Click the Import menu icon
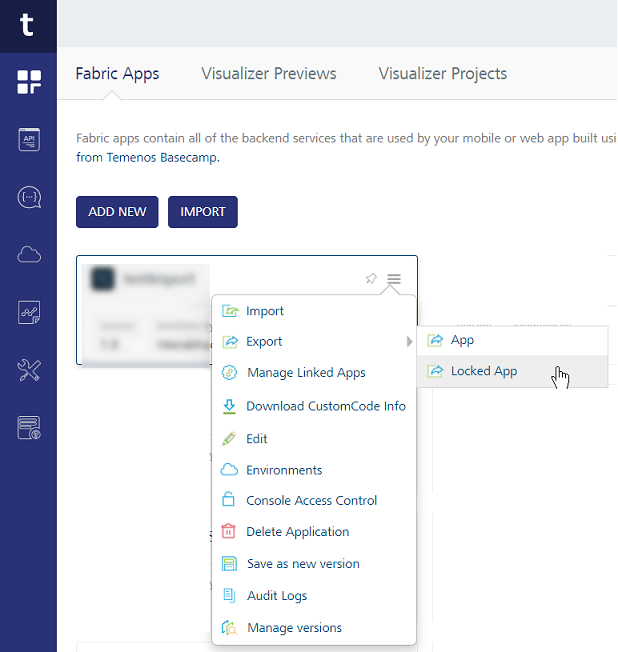 [230, 311]
